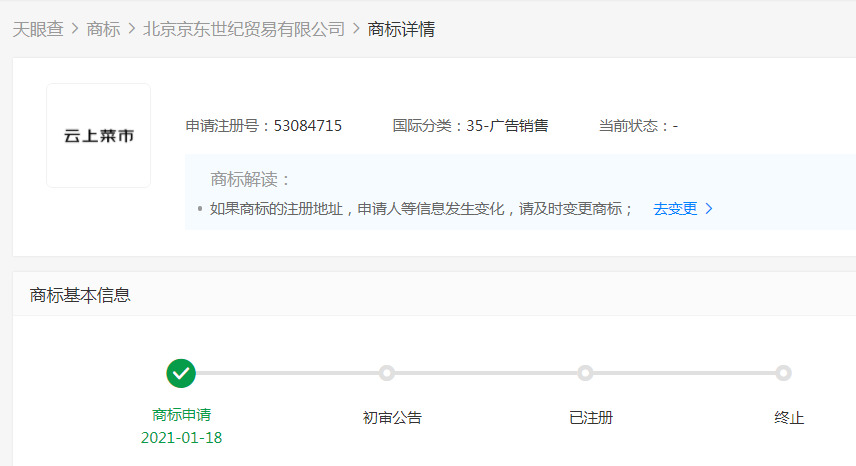Click the 终止 step label

coord(789,418)
